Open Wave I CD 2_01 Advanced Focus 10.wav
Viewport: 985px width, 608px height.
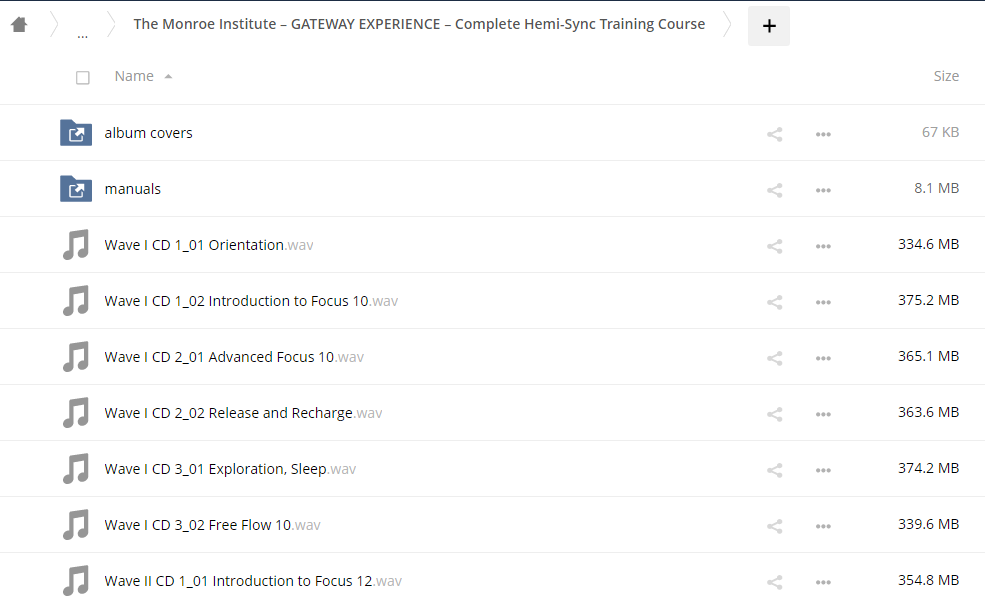(x=234, y=357)
